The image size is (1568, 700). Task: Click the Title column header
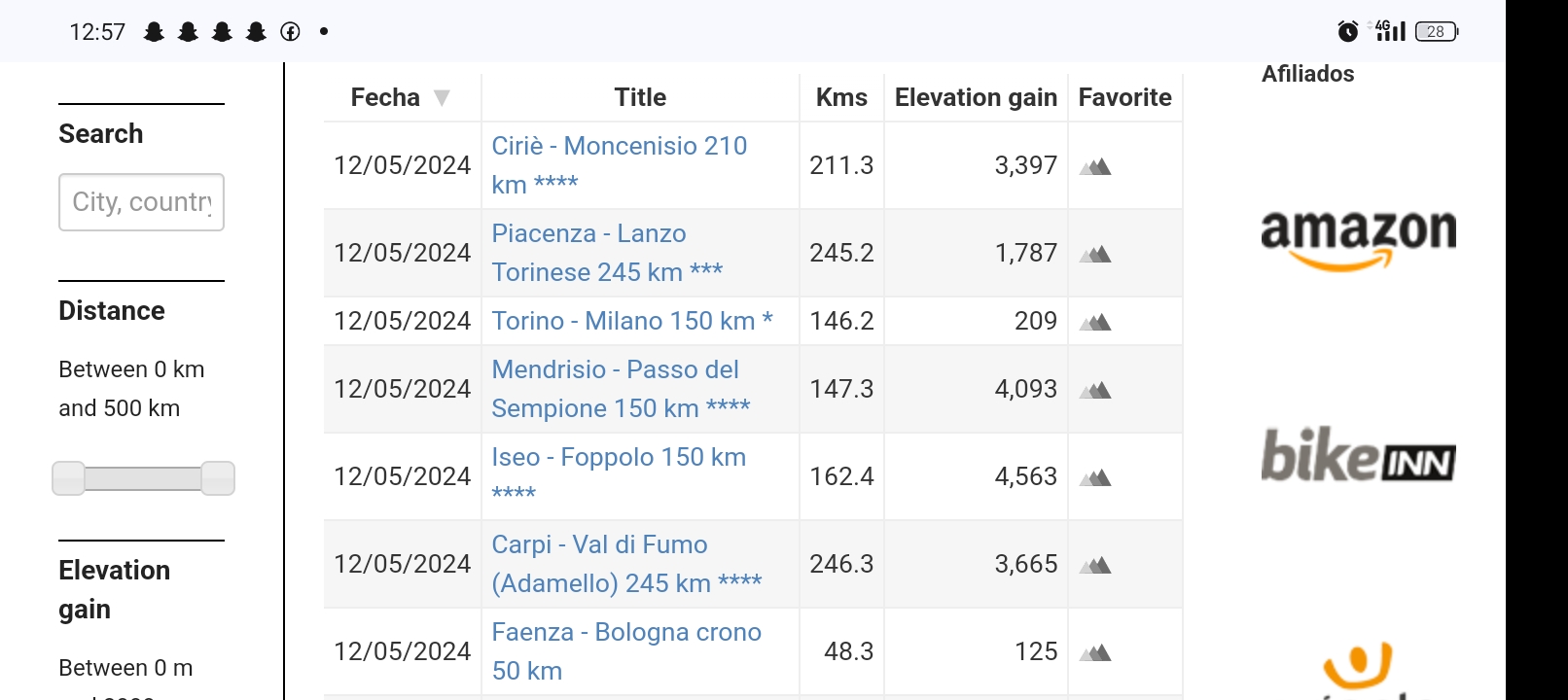(x=640, y=97)
